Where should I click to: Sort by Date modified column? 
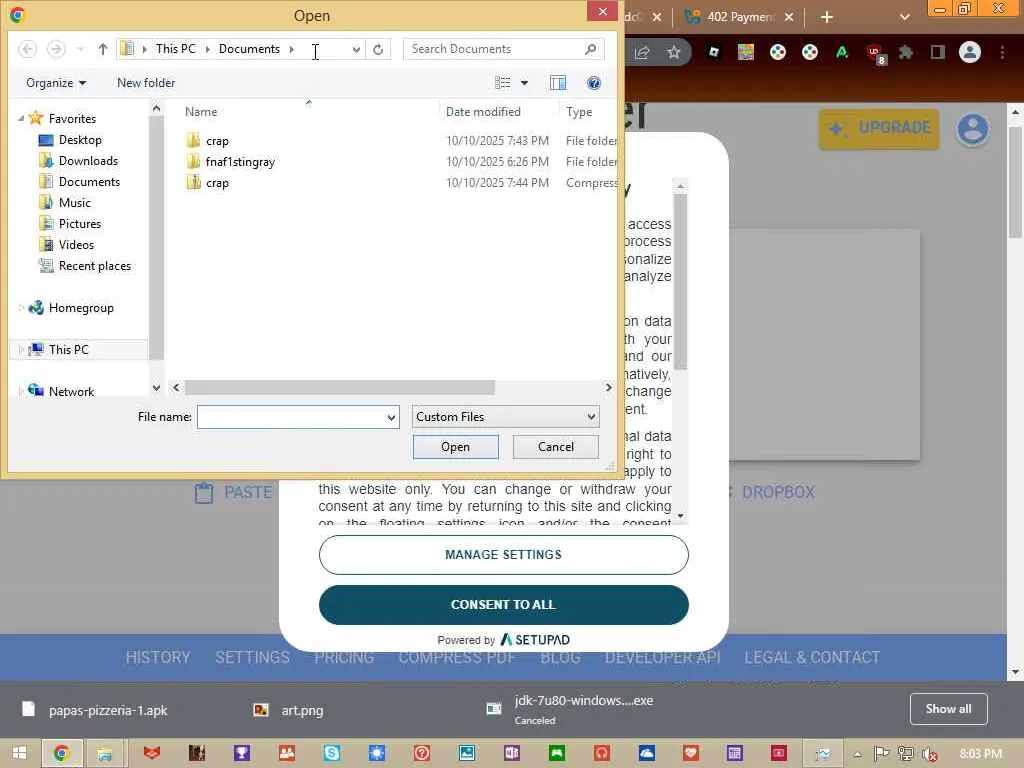point(483,112)
